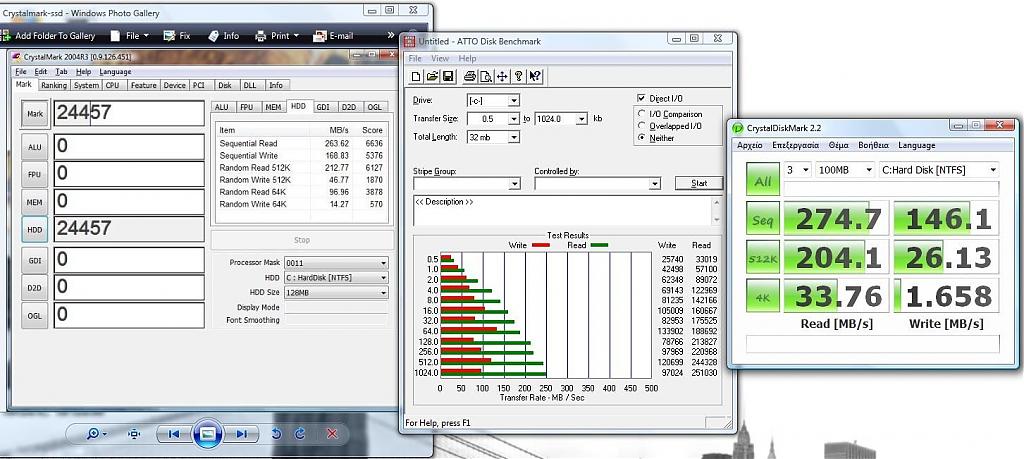The height and width of the screenshot is (459, 1024).
Task: Click the four-arrow move icon in ATTO toolbar
Action: (x=502, y=77)
